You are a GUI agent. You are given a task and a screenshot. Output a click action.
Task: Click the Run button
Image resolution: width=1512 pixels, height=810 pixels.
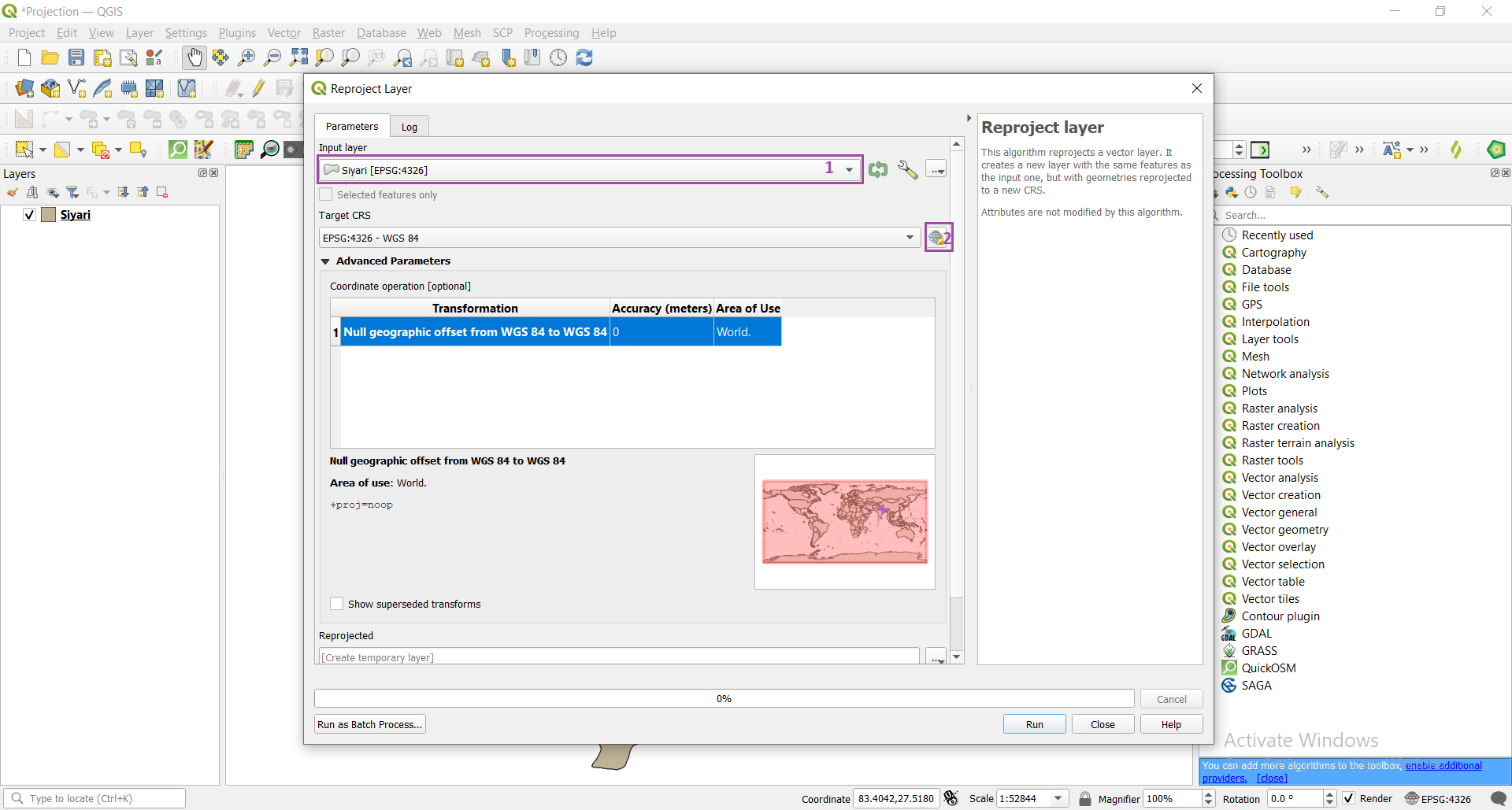pos(1034,724)
